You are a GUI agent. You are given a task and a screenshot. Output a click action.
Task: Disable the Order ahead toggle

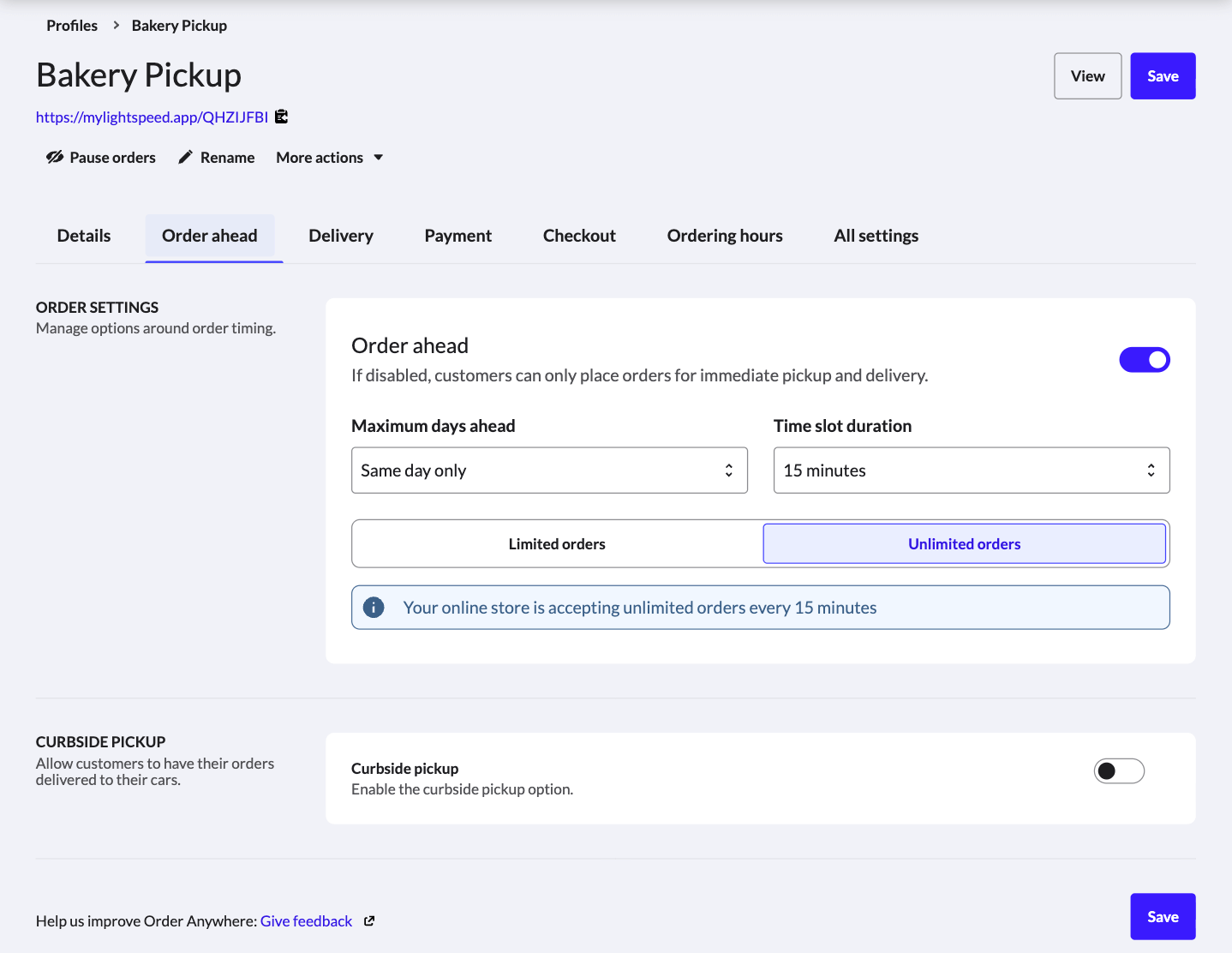click(x=1144, y=360)
